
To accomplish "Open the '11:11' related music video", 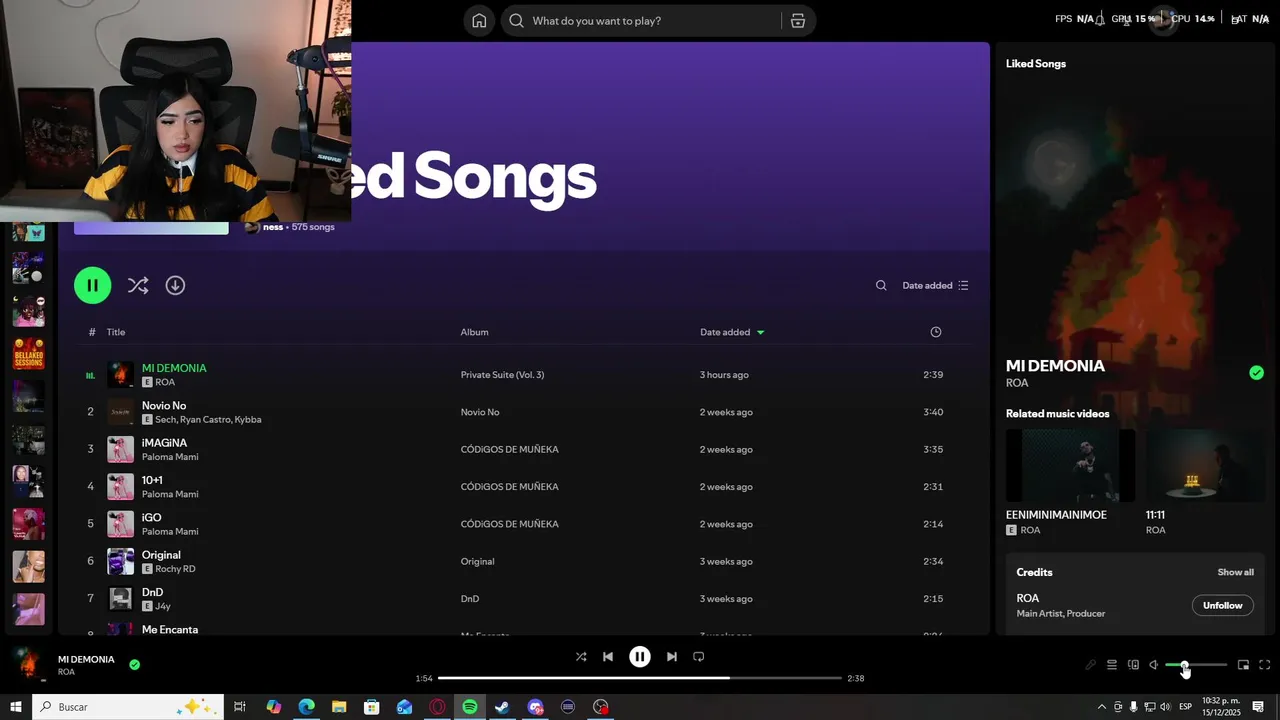I will coord(1205,466).
